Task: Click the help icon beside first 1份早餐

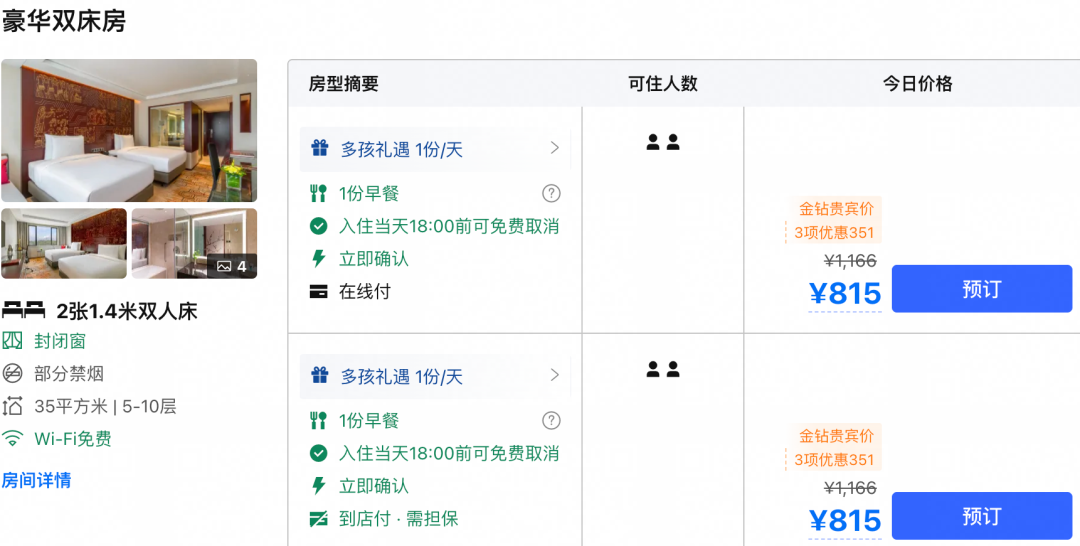Action: pyautogui.click(x=551, y=193)
